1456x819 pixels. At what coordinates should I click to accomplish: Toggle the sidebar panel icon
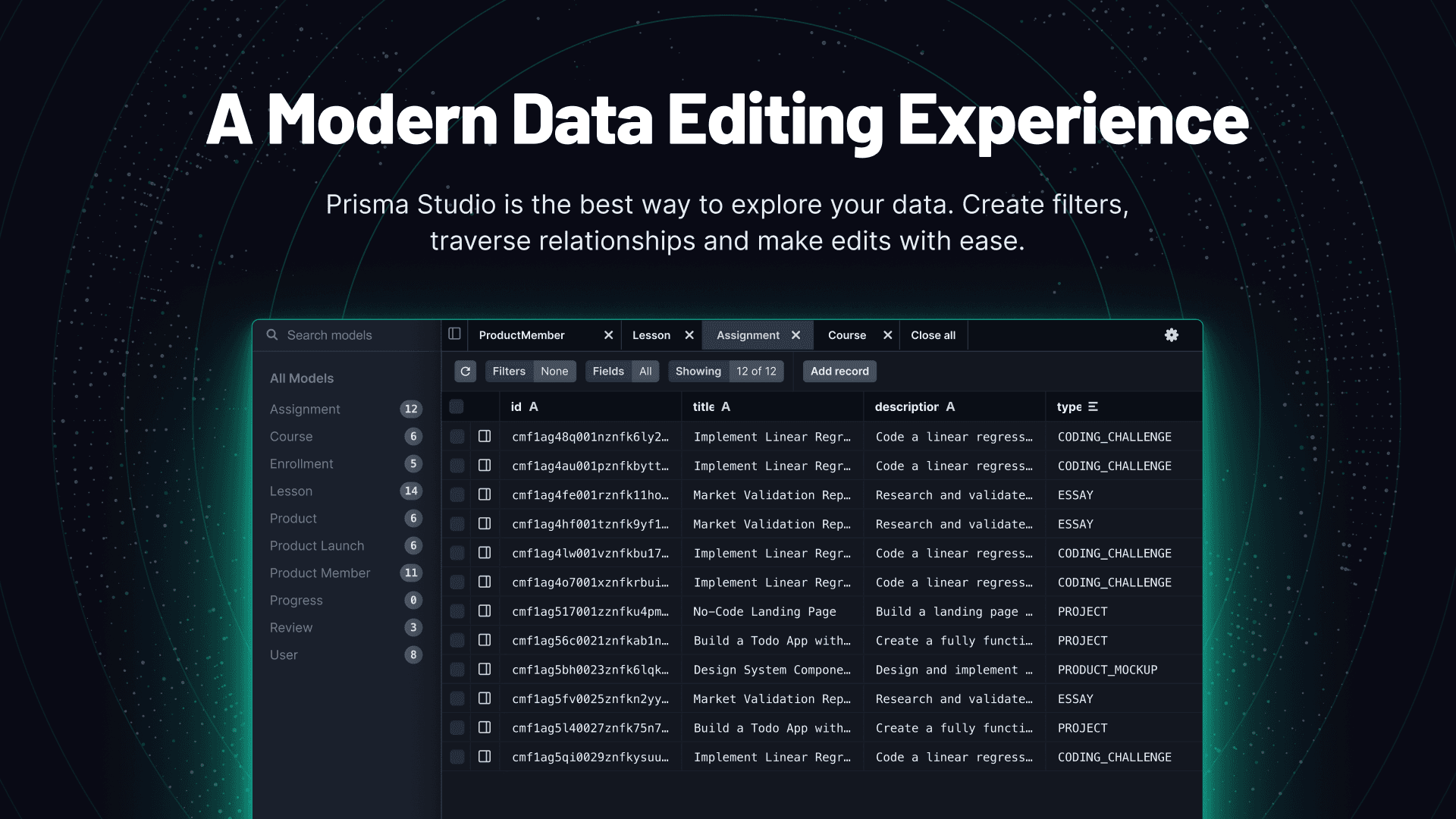pyautogui.click(x=454, y=334)
